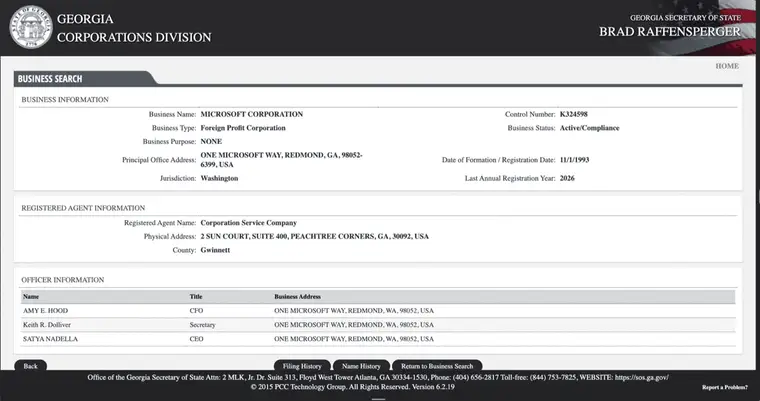The width and height of the screenshot is (760, 401).
Task: Click the REGISTERED AGENT INFORMATION section heading
Action: pos(83,208)
